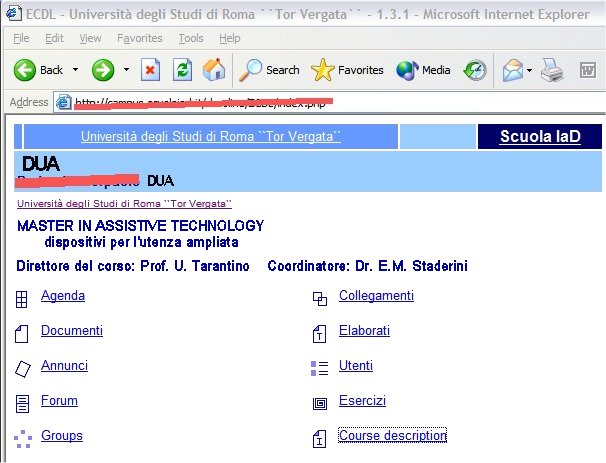The height and width of the screenshot is (463, 606).
Task: Open the Favorites star in the toolbar
Action: pos(347,70)
